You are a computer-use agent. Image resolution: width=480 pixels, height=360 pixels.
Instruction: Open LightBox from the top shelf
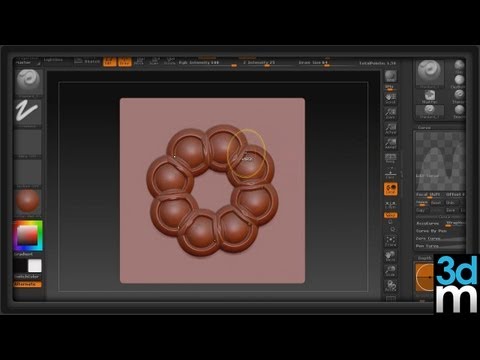pyautogui.click(x=53, y=60)
